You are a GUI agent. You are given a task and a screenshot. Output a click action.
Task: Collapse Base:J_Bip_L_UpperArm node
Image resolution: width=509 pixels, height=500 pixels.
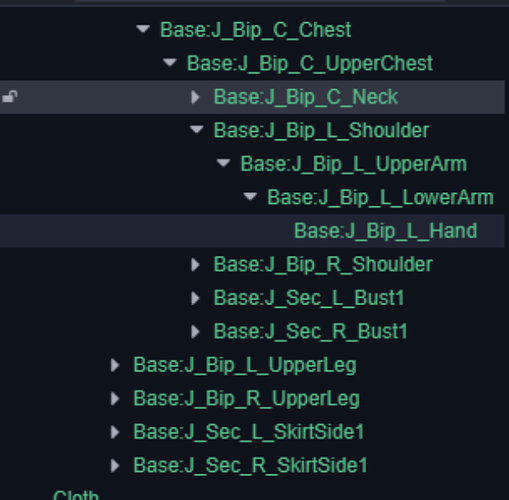click(223, 163)
